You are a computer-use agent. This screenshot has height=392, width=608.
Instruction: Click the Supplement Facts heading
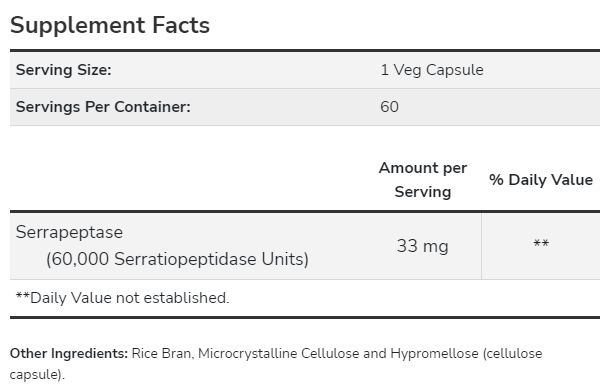click(110, 26)
